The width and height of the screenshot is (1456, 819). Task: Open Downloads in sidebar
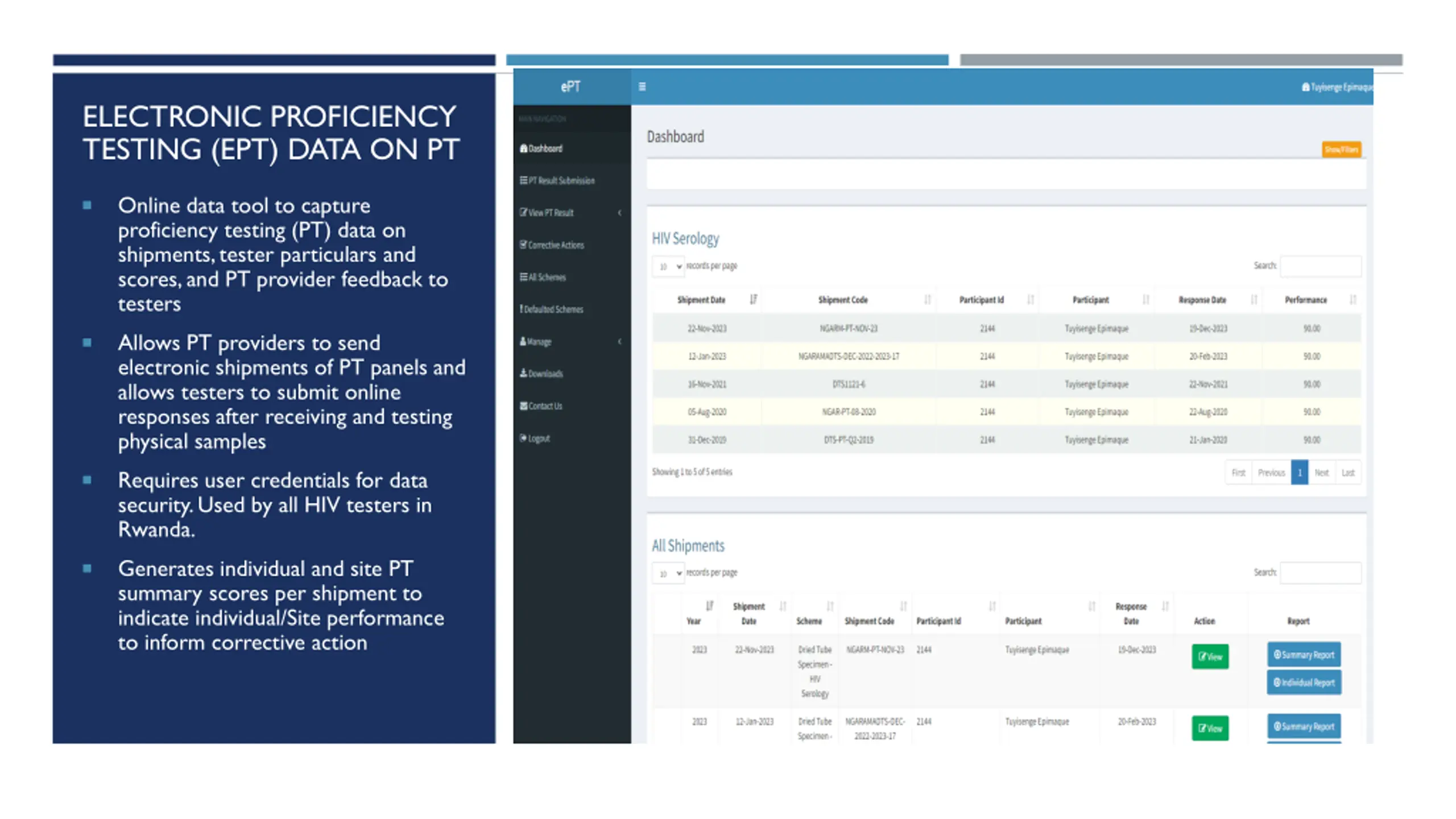tap(572, 374)
